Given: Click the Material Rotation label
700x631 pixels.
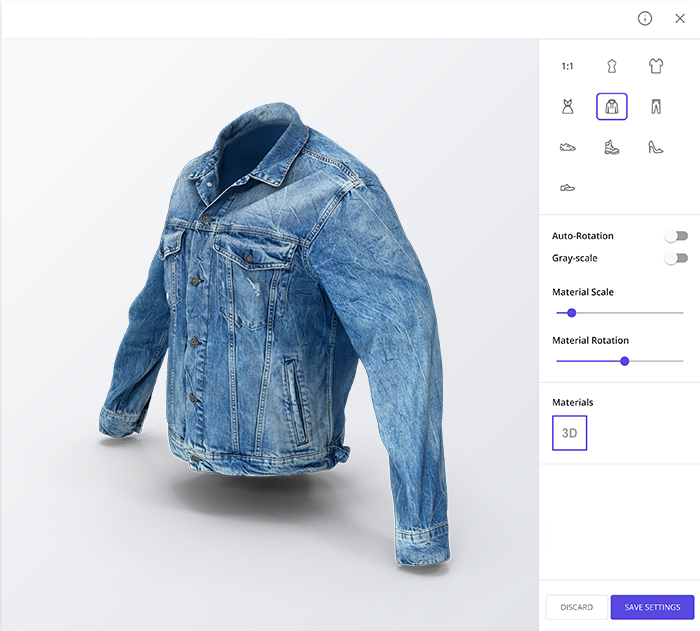Looking at the screenshot, I should click(x=590, y=340).
